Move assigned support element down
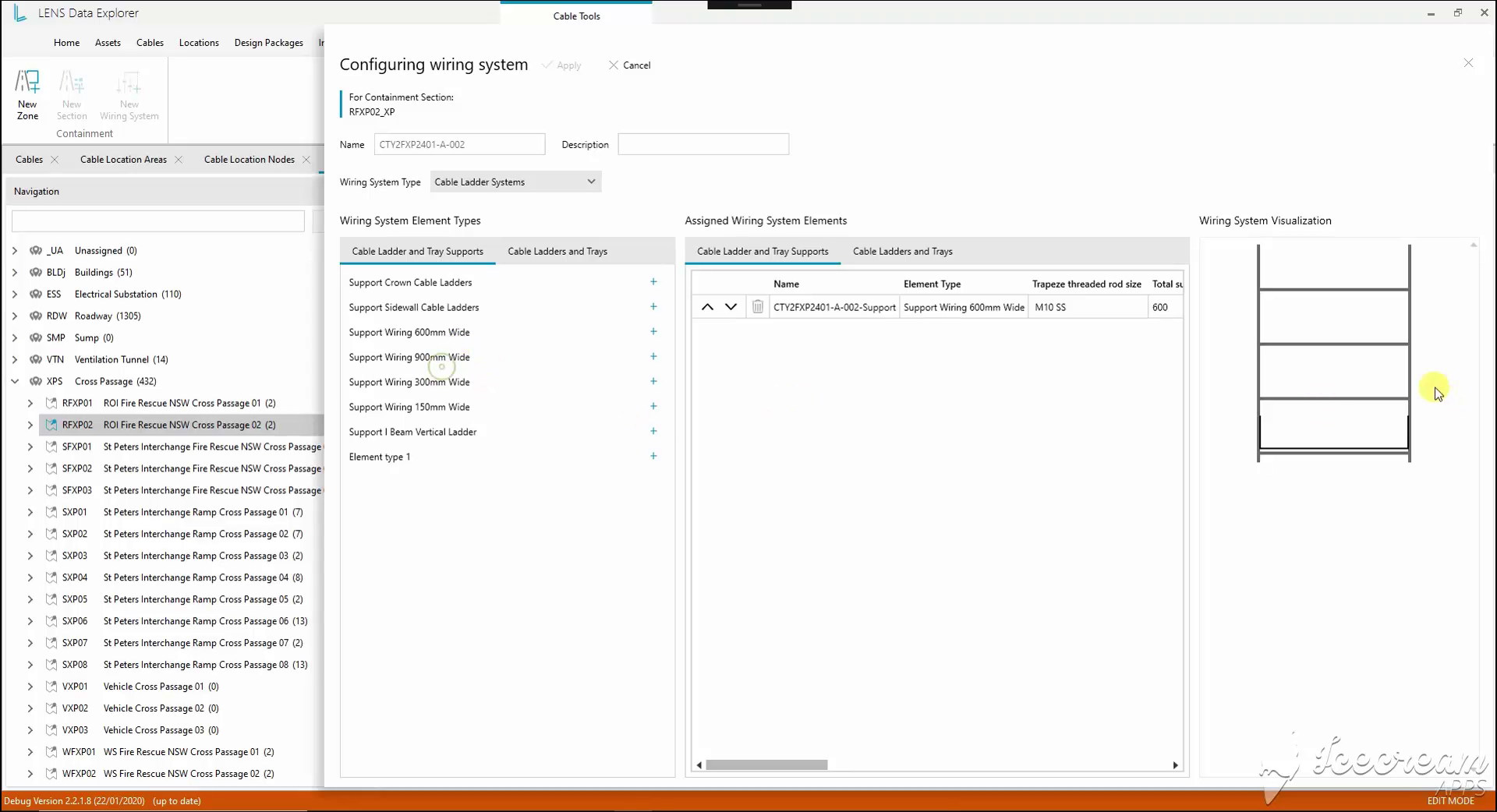 (x=731, y=307)
